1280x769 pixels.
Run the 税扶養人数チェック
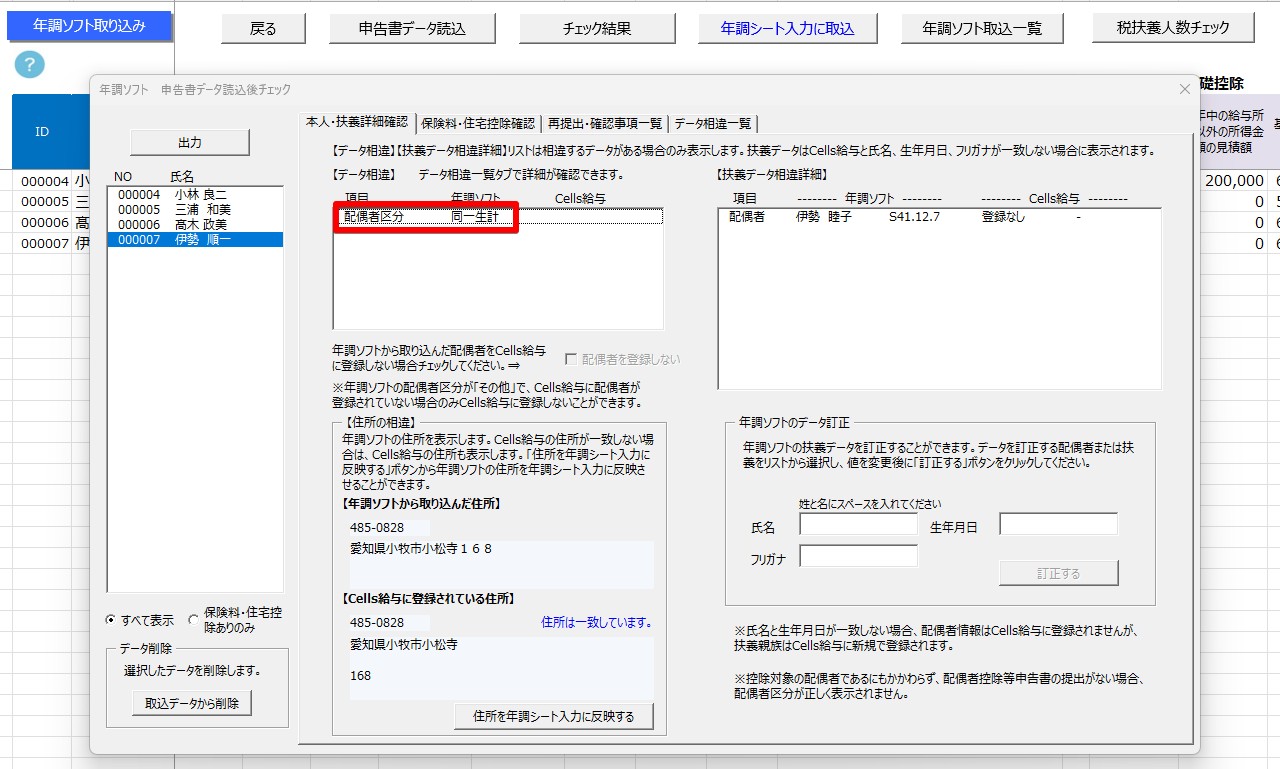click(1173, 28)
